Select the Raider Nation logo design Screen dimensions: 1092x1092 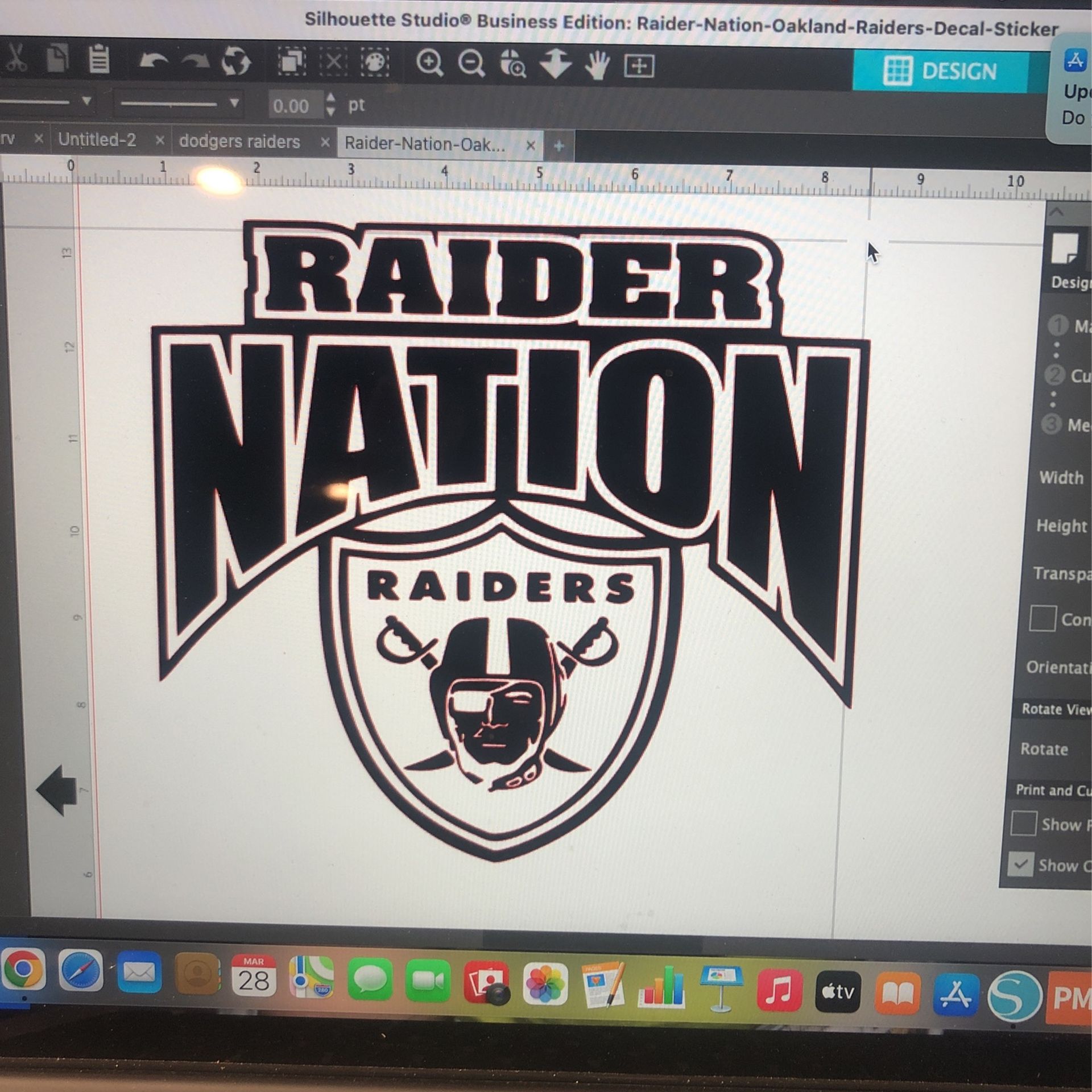pyautogui.click(x=510, y=540)
